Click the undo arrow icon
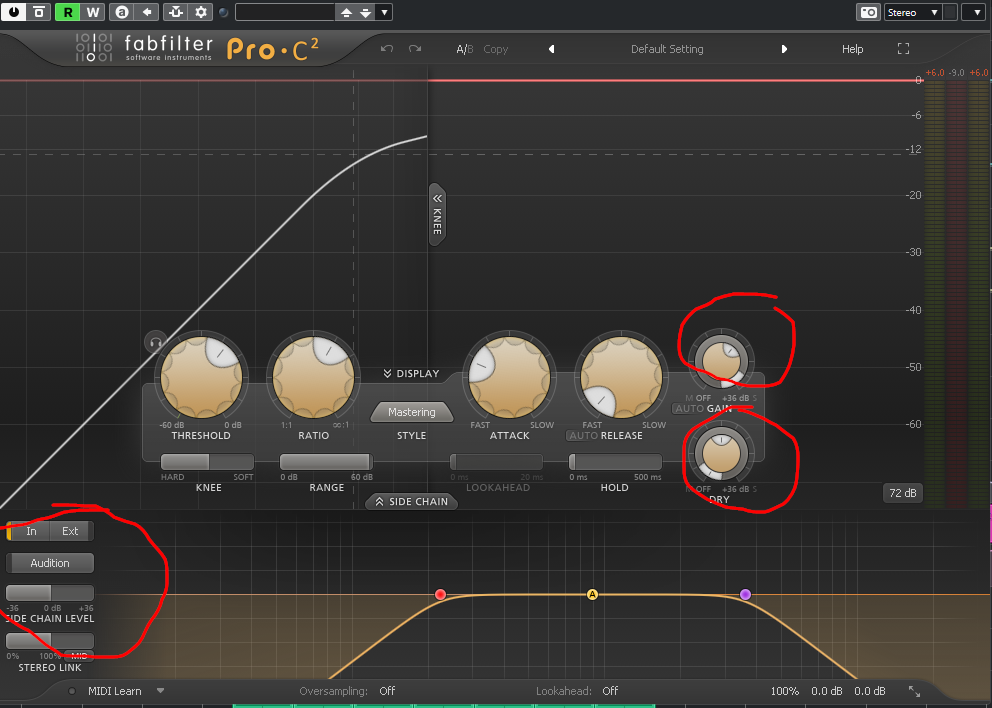The height and width of the screenshot is (708, 992). pos(387,49)
